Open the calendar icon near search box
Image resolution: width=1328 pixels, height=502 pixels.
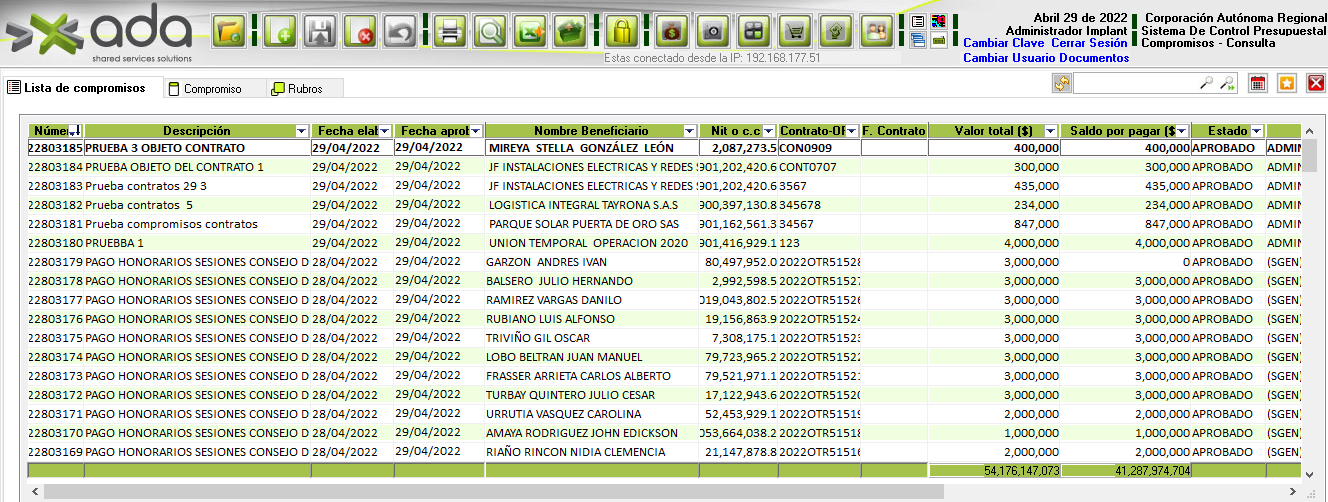[x=1258, y=84]
